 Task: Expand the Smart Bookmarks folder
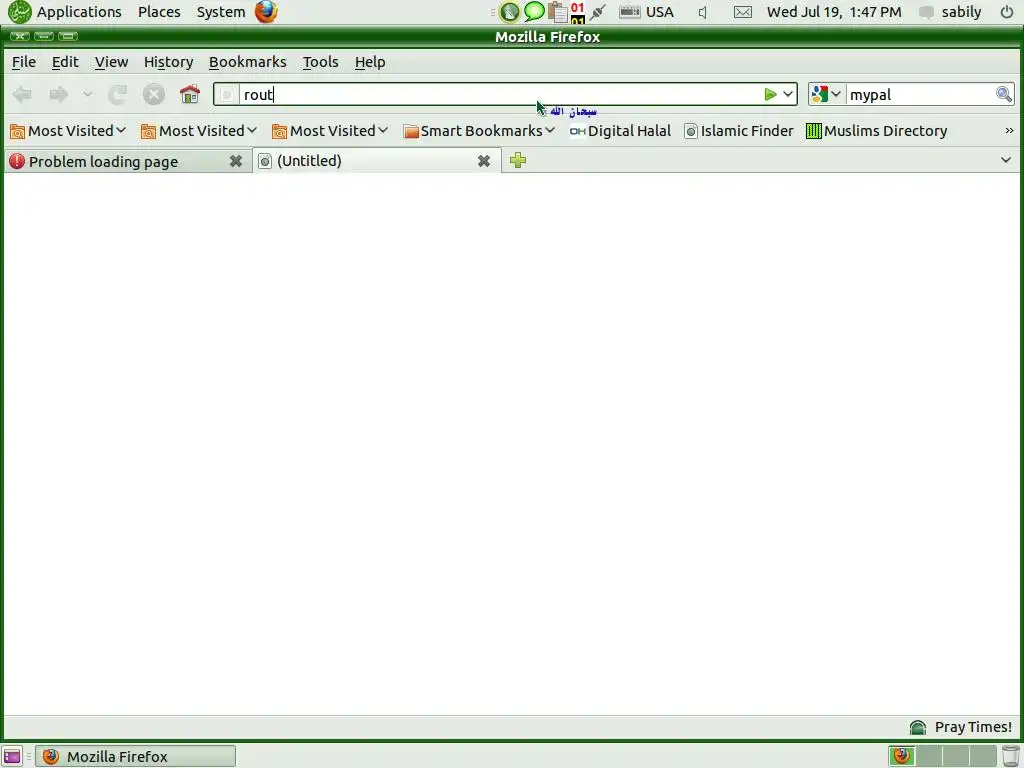(x=479, y=131)
